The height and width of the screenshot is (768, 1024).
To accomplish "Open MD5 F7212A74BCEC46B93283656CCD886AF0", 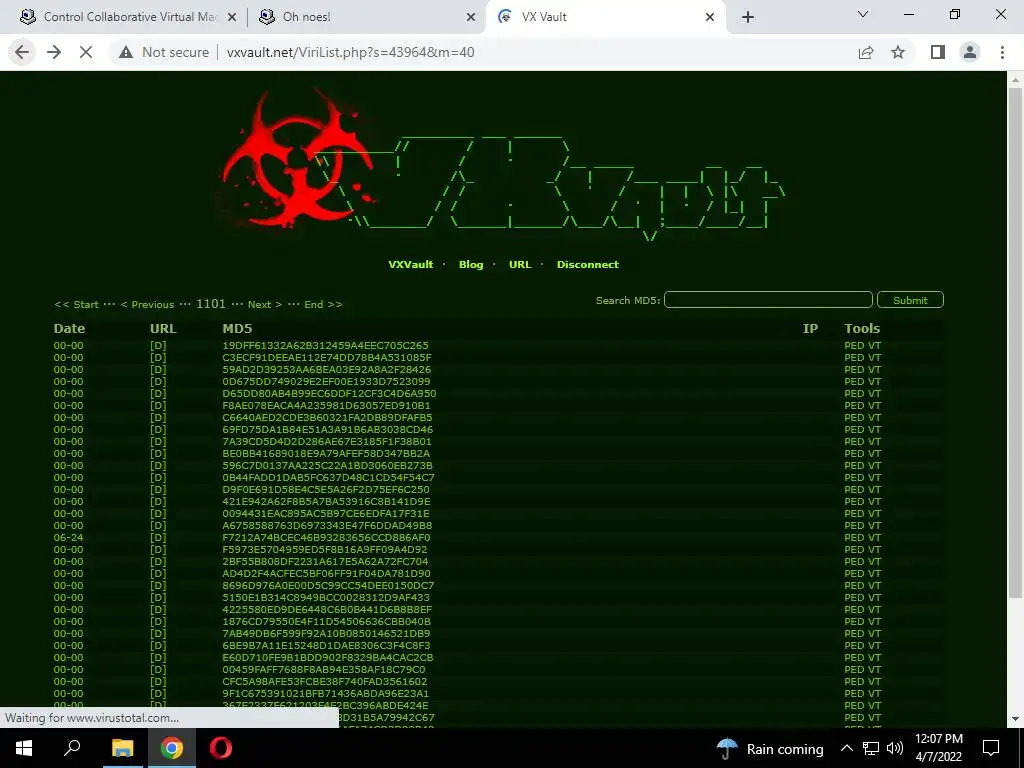I will pos(326,537).
